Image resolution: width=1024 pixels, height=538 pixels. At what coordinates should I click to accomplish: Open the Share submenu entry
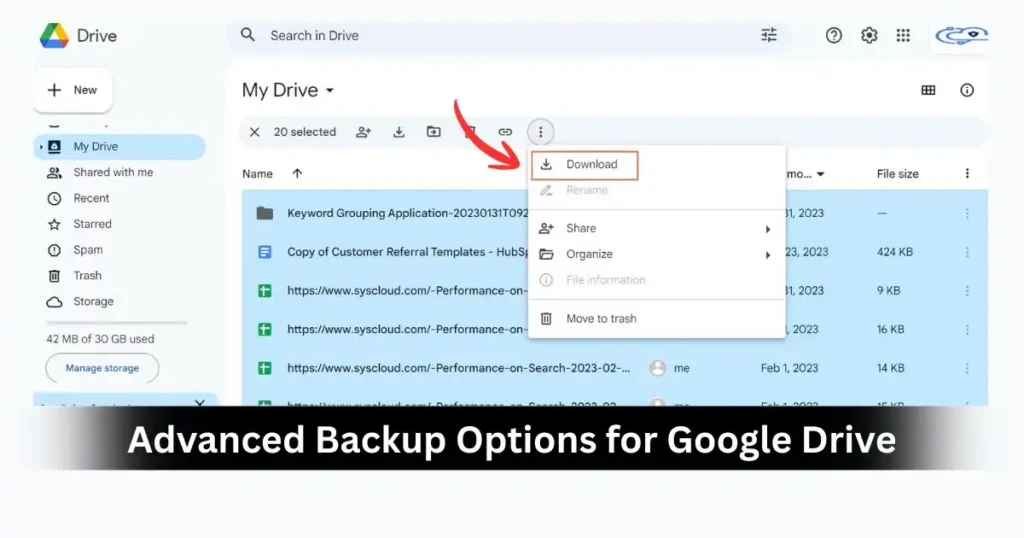pyautogui.click(x=656, y=229)
